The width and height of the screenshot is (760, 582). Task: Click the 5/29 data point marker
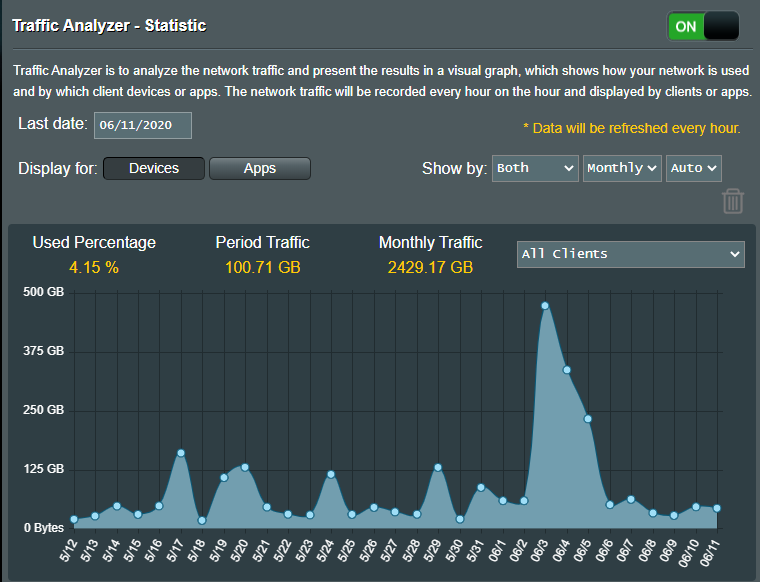[x=438, y=467]
